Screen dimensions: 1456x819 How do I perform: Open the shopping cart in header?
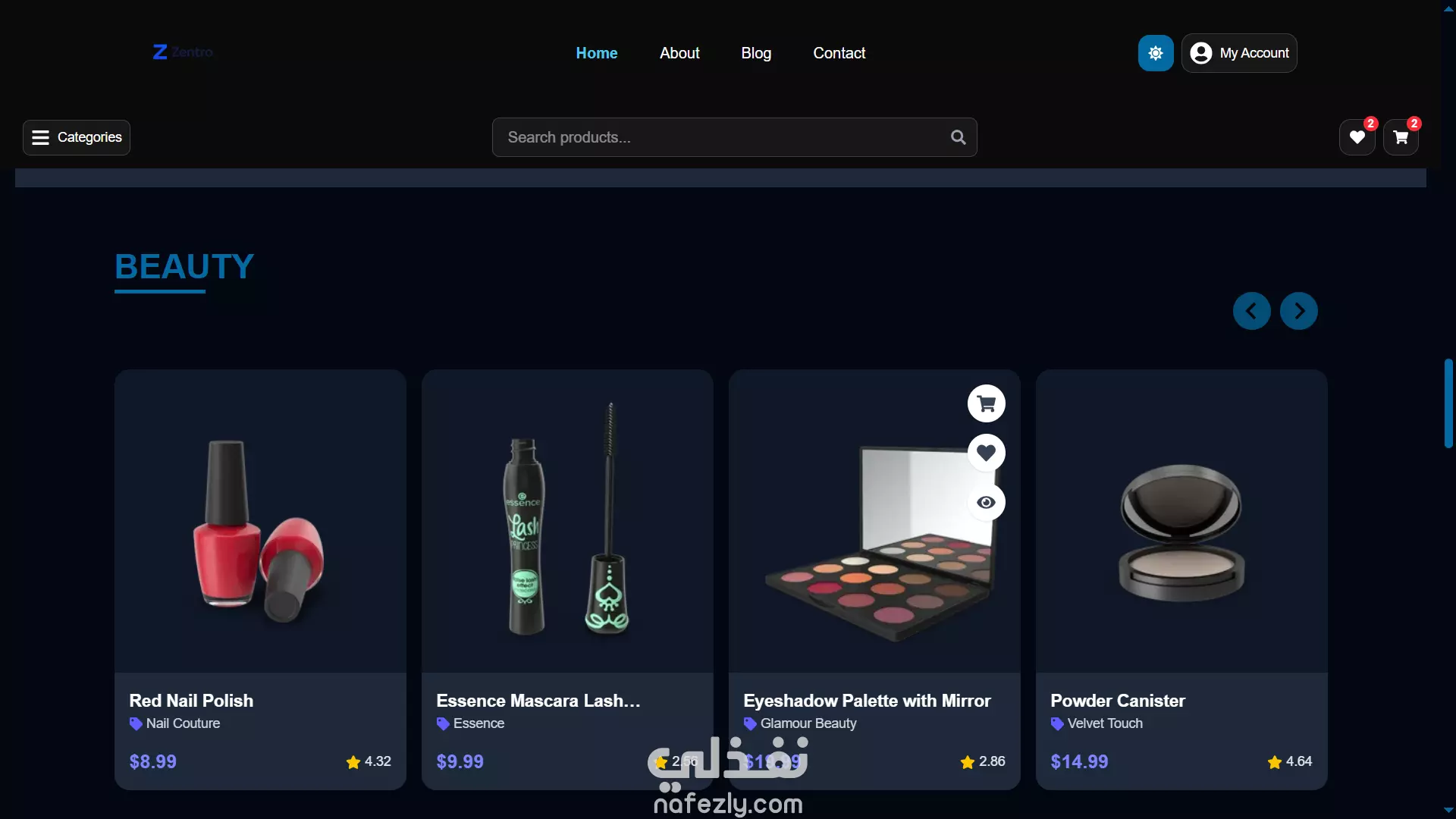(1401, 137)
